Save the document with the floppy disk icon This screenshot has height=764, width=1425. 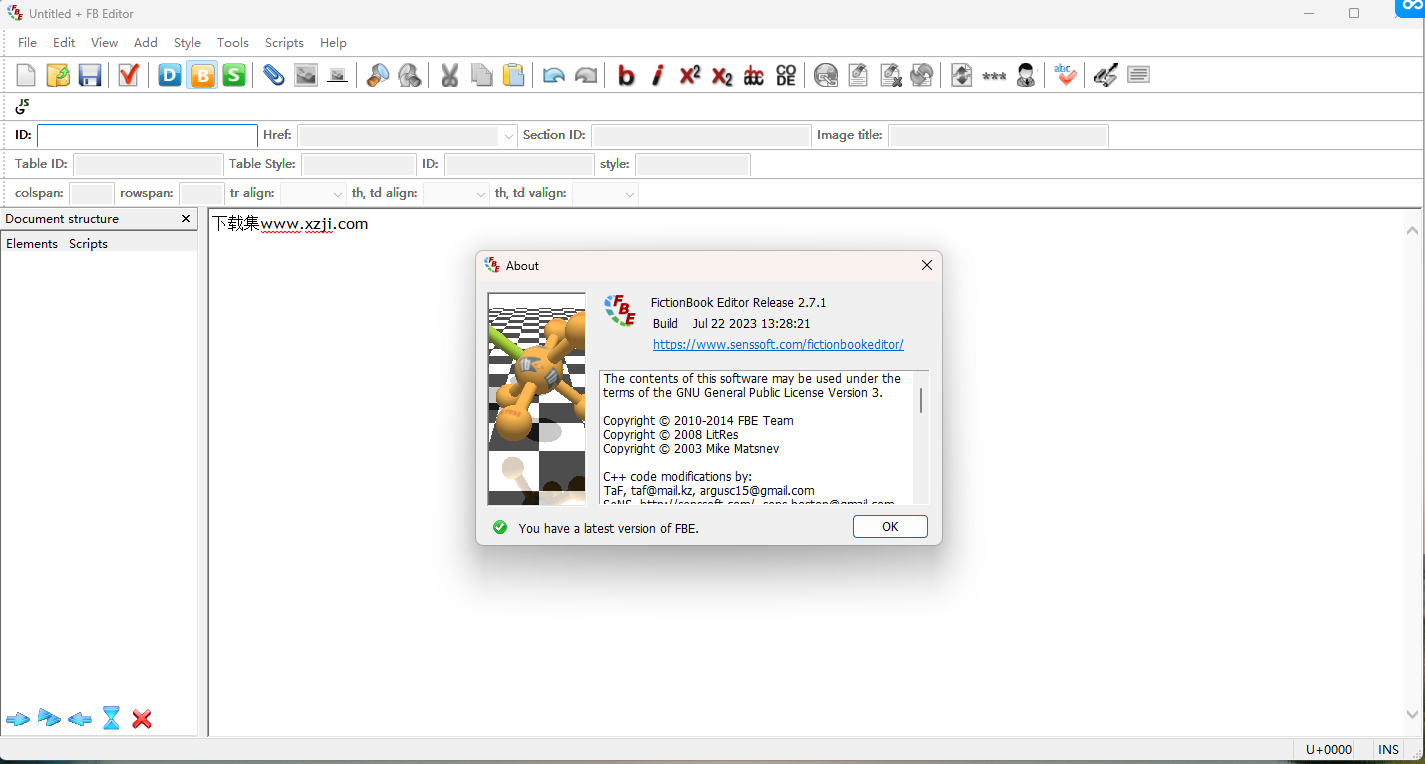coord(90,75)
